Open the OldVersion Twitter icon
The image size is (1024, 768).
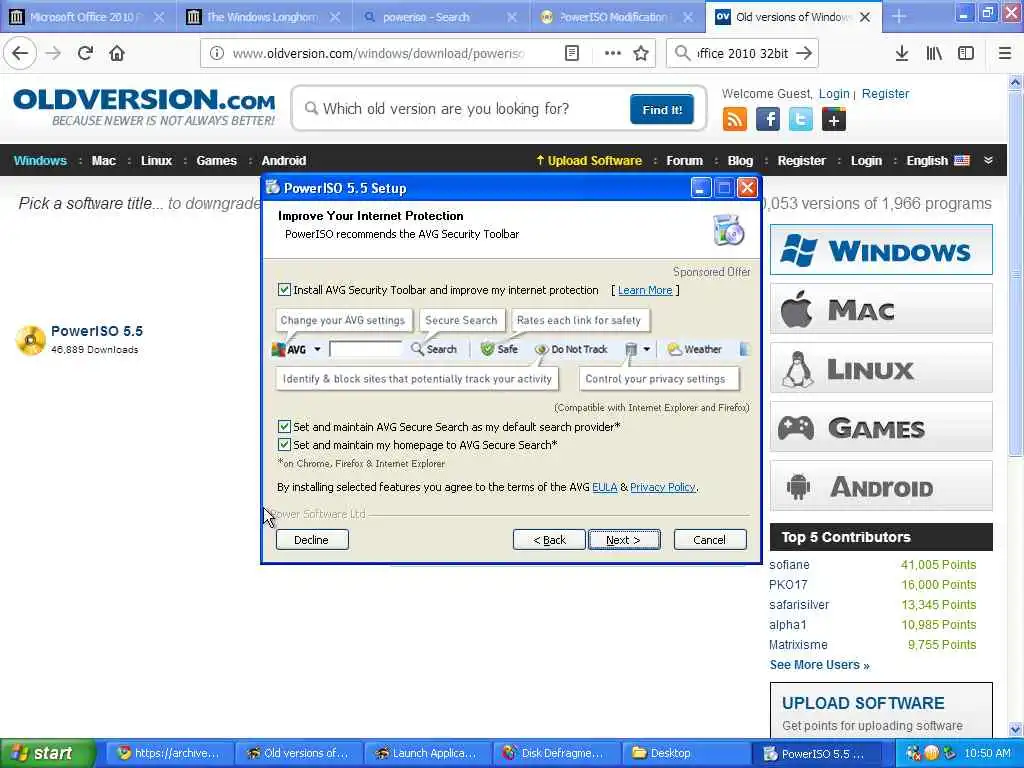801,120
